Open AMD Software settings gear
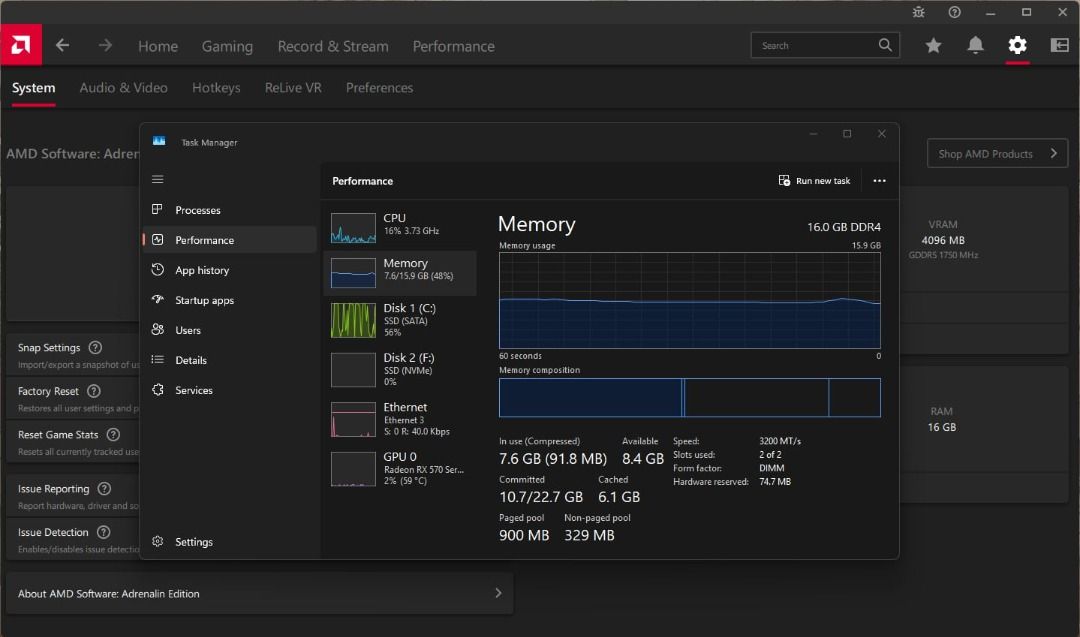The image size is (1080, 637). pyautogui.click(x=1017, y=45)
